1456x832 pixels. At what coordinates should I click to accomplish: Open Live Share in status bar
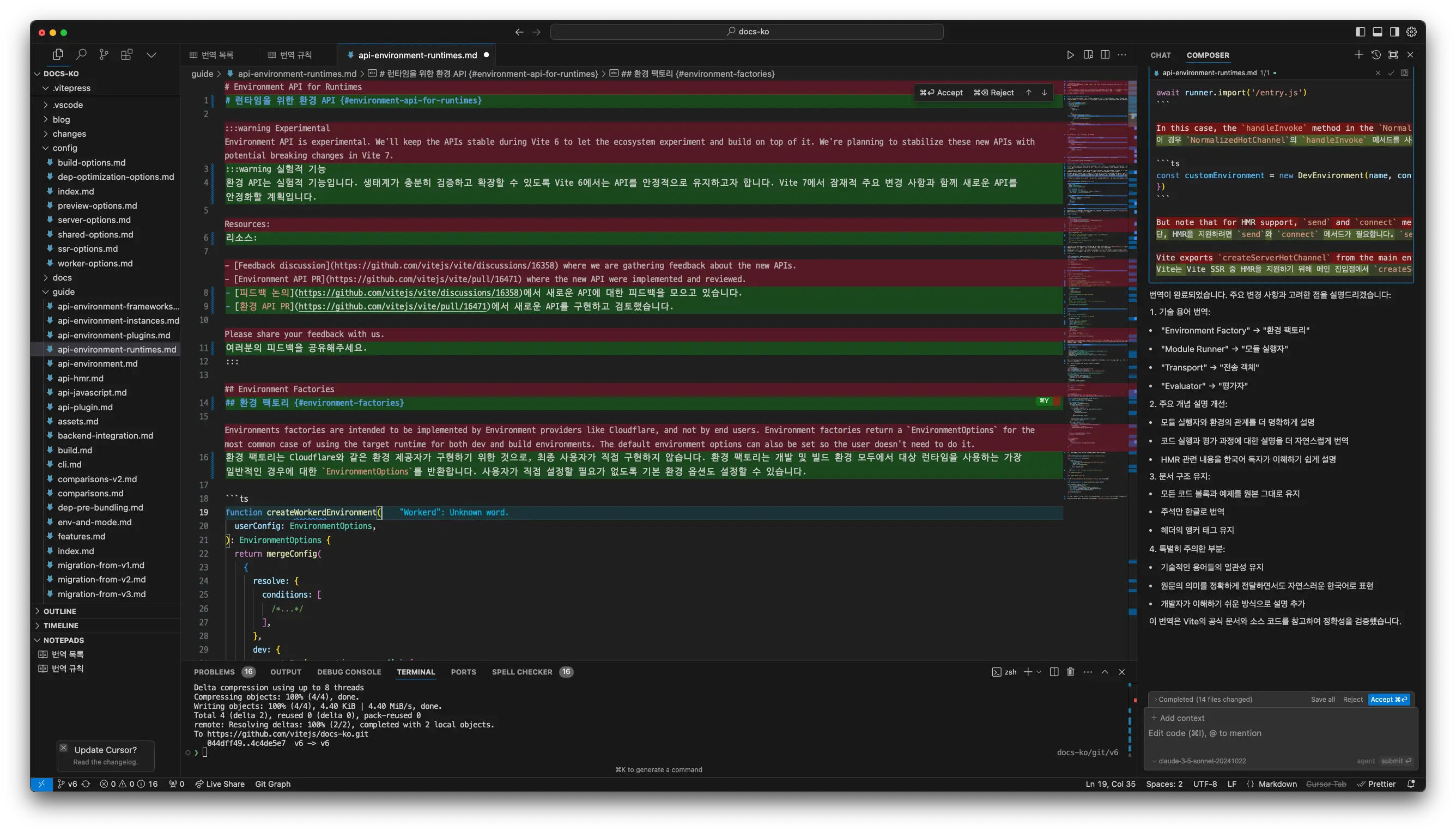220,784
